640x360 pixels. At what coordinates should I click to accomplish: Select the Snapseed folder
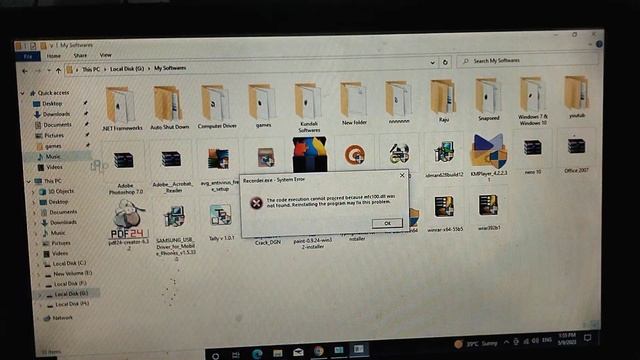tap(488, 100)
